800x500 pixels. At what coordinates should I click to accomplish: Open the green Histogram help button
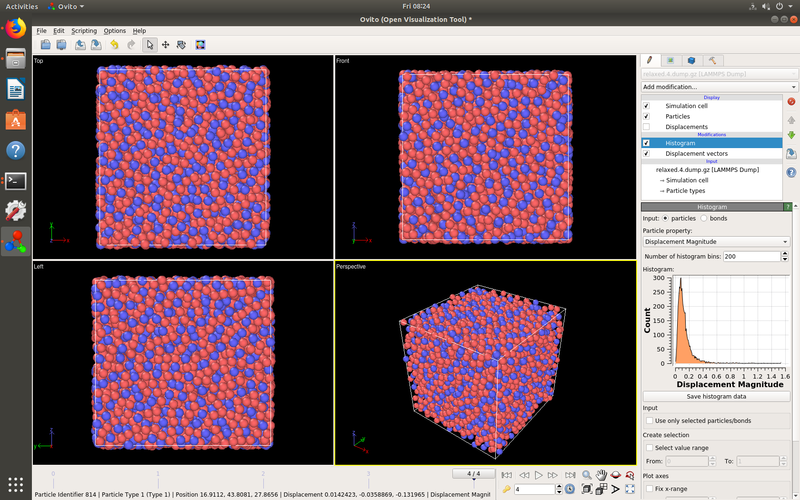point(787,207)
